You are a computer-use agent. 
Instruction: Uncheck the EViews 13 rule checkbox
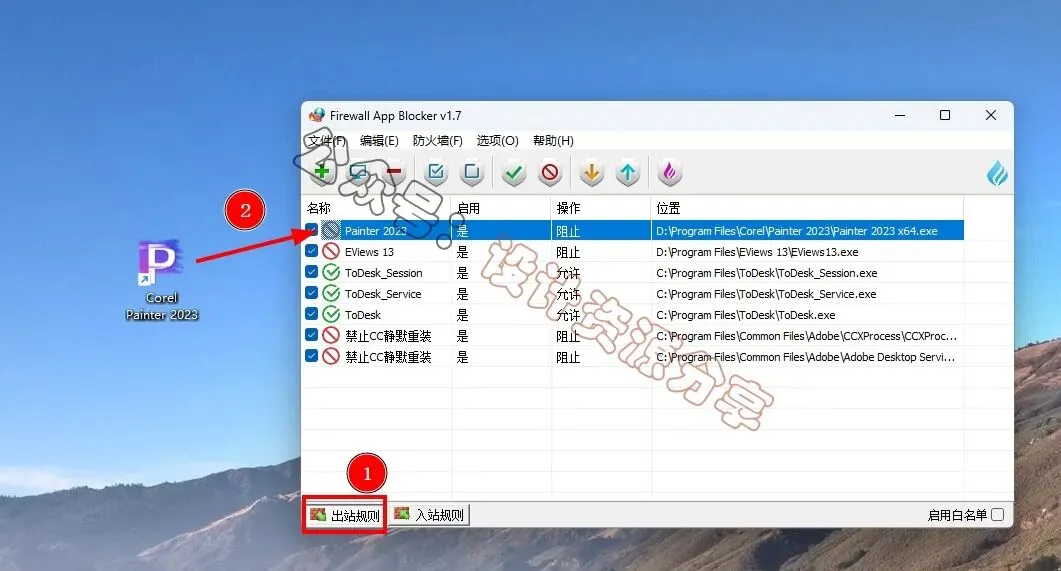click(x=311, y=251)
